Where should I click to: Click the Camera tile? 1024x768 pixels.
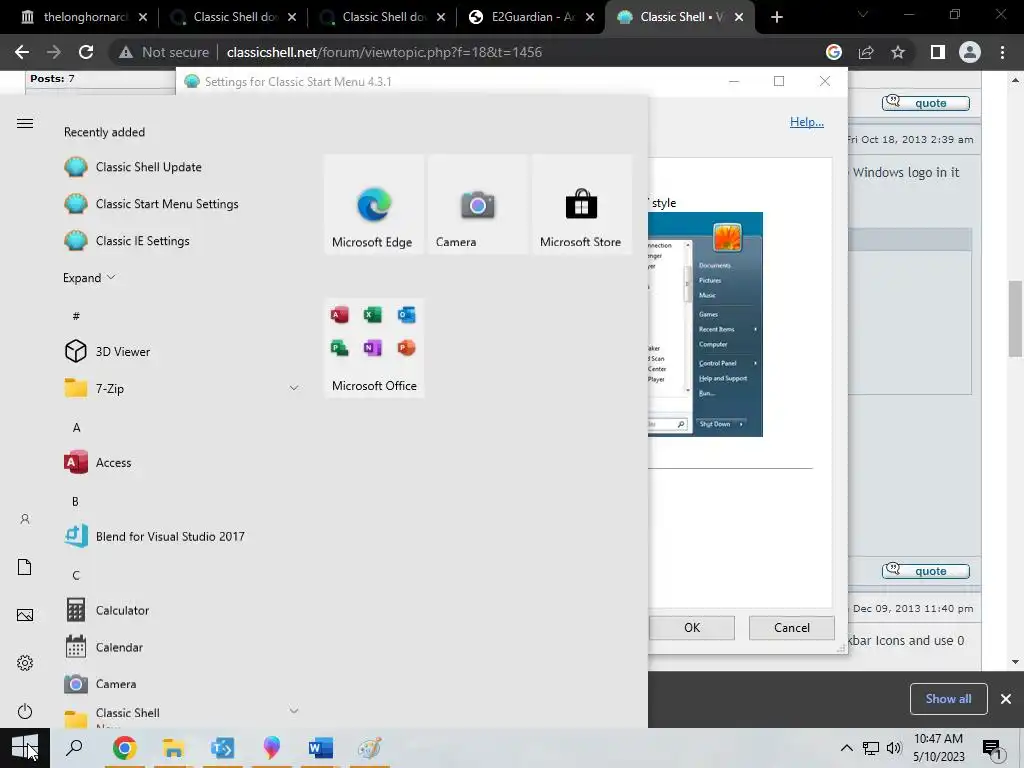click(477, 204)
